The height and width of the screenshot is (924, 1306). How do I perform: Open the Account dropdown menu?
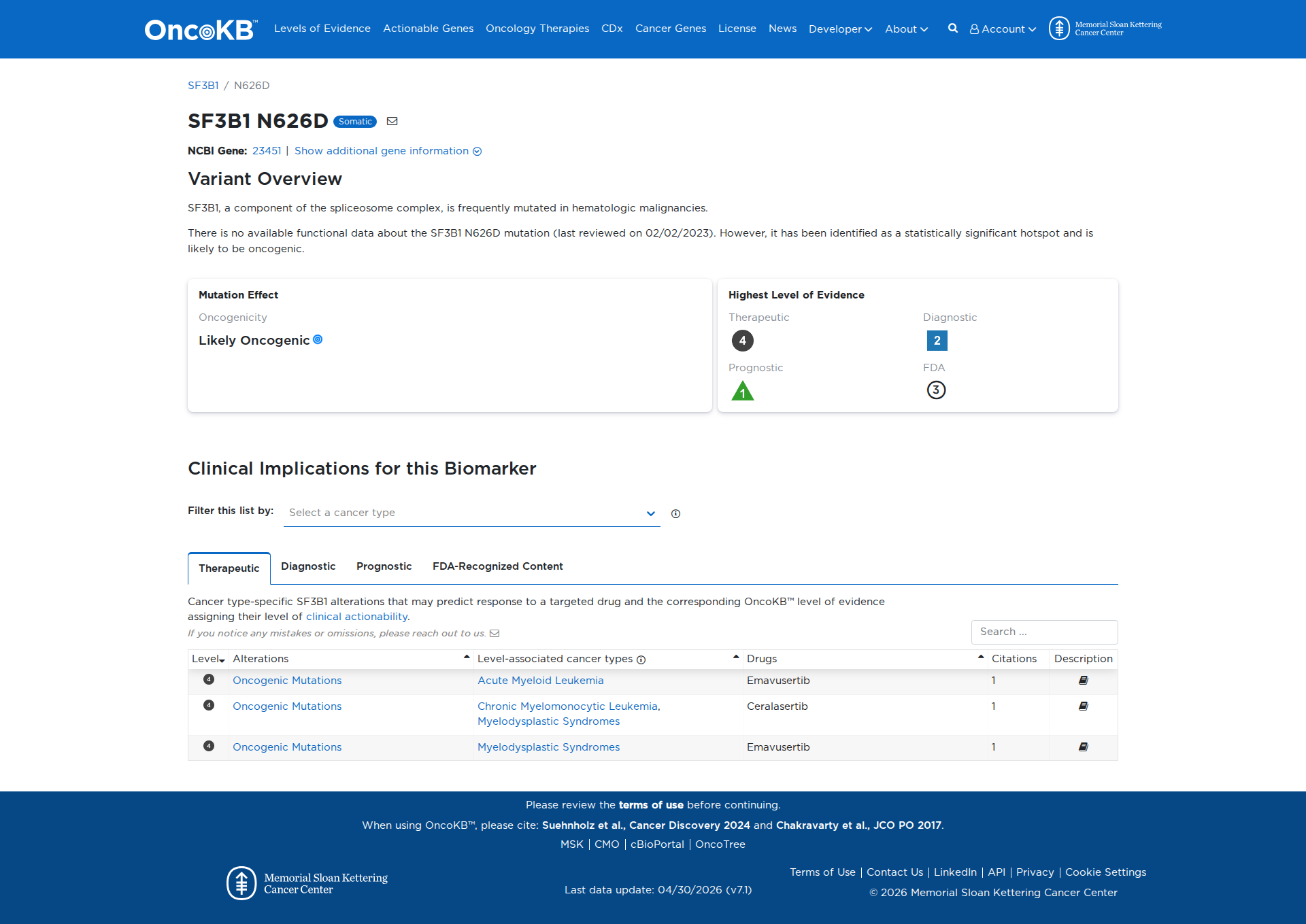click(x=1003, y=29)
